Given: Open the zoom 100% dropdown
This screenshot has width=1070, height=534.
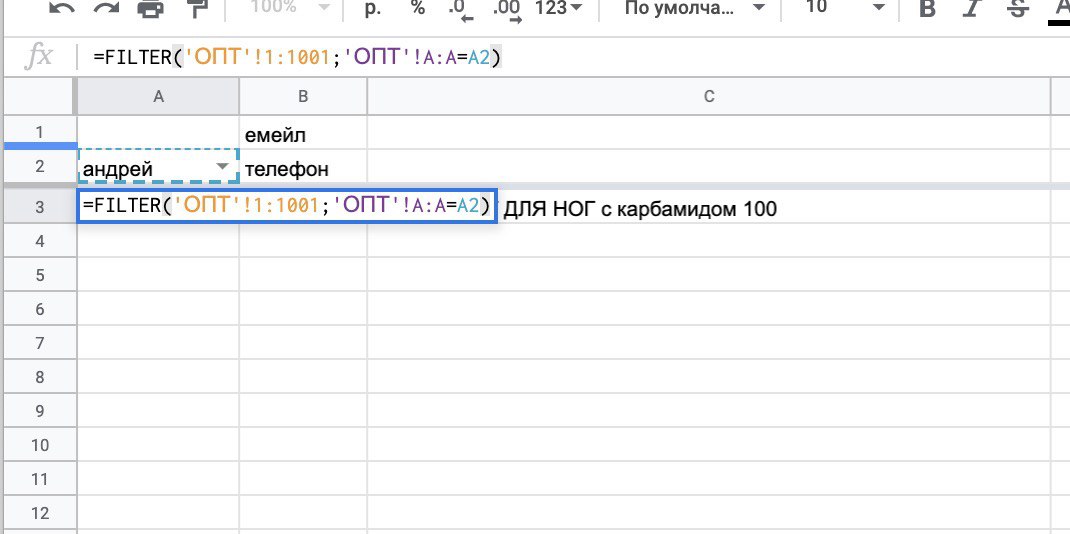Looking at the screenshot, I should (x=290, y=8).
